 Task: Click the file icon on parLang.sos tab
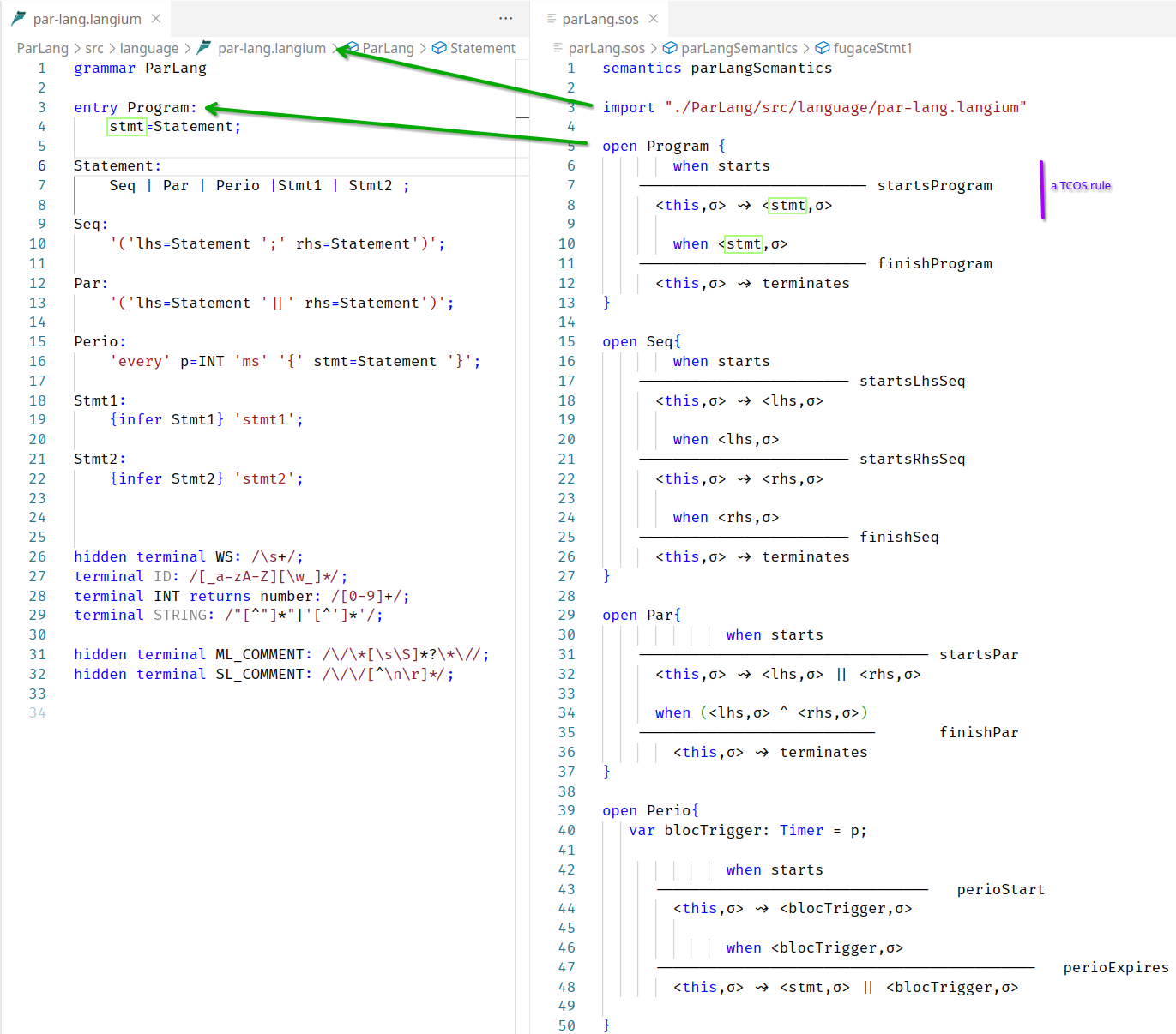pyautogui.click(x=551, y=19)
